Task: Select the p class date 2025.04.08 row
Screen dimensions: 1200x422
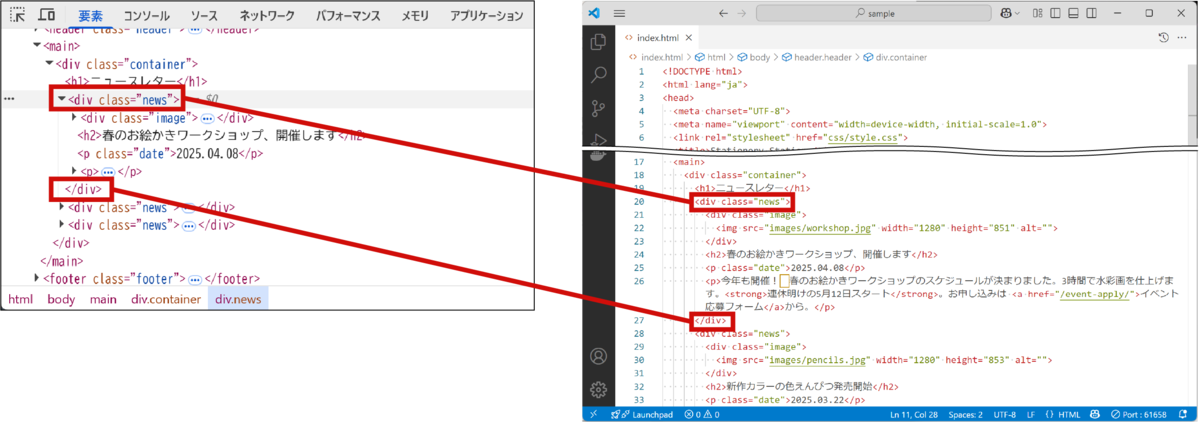Action: point(170,153)
